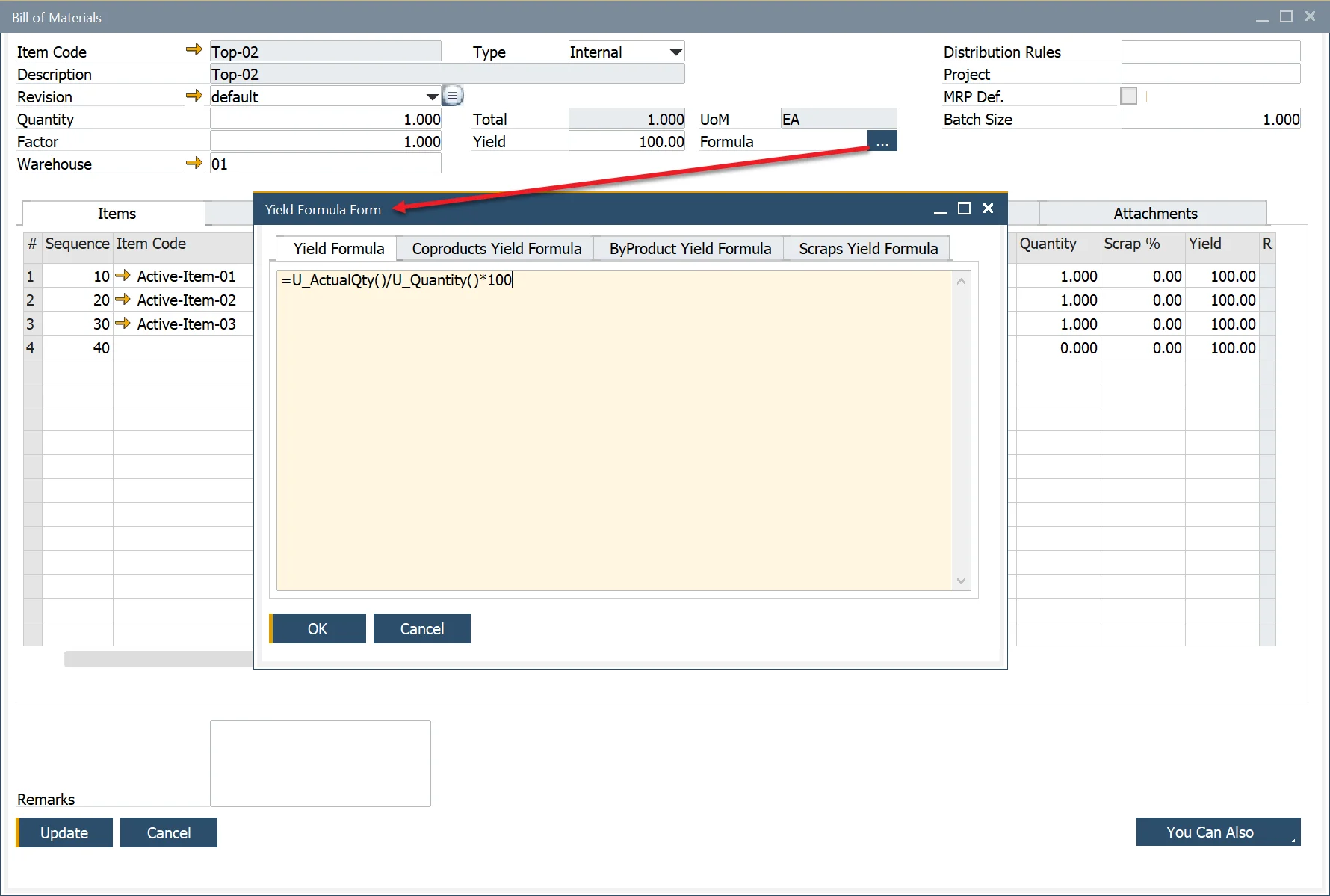Image resolution: width=1330 pixels, height=896 pixels.
Task: Click the Revision link arrow
Action: 194,96
